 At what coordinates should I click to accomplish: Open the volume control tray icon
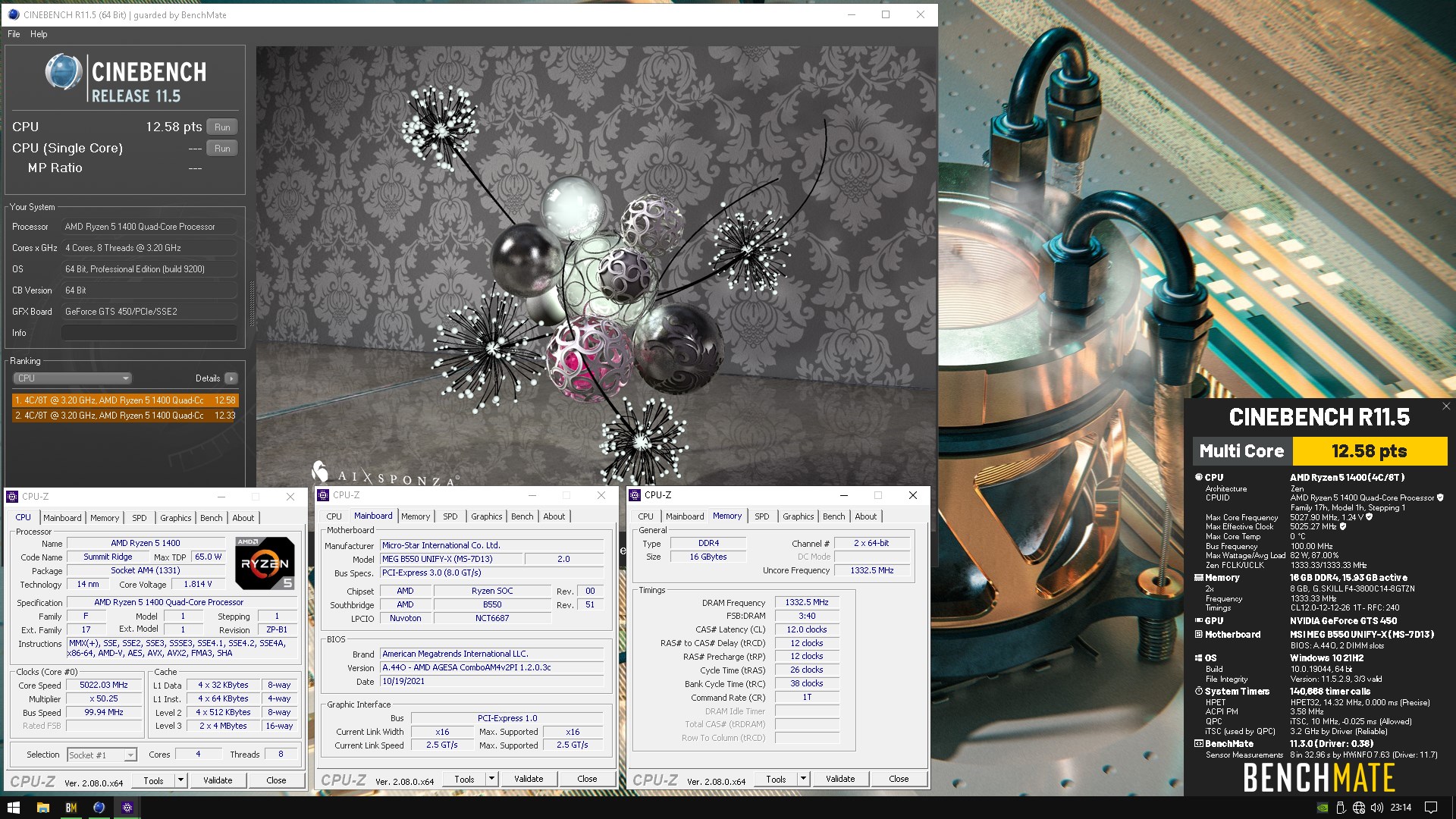(1377, 808)
